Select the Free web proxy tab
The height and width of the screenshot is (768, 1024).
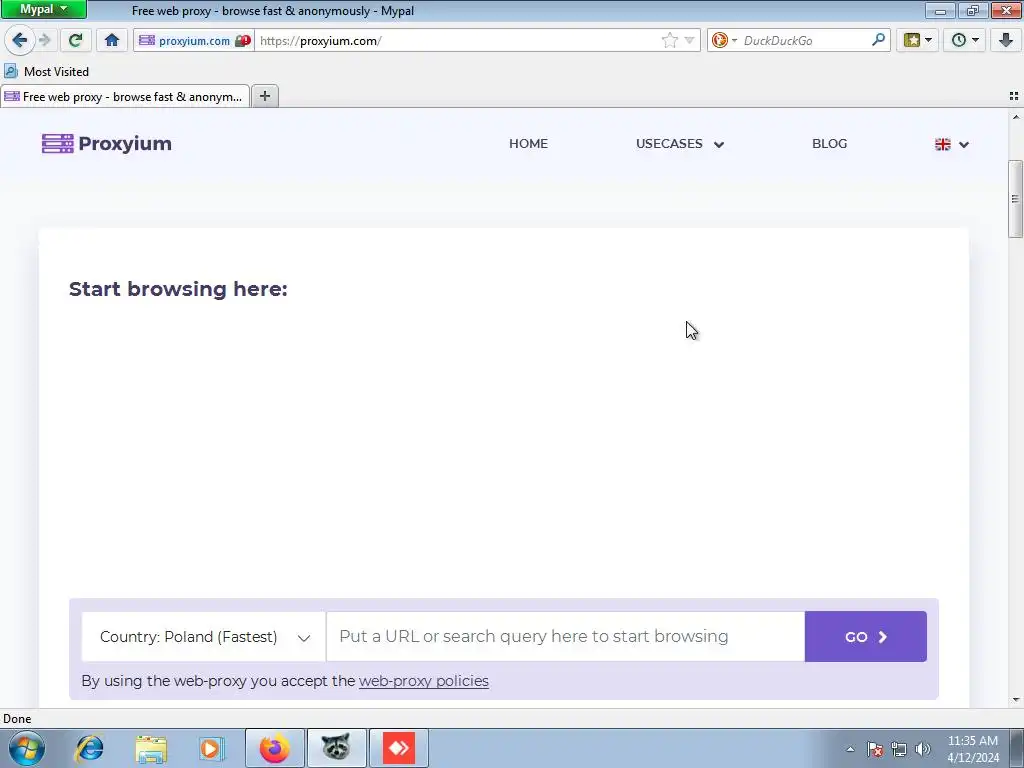[125, 97]
